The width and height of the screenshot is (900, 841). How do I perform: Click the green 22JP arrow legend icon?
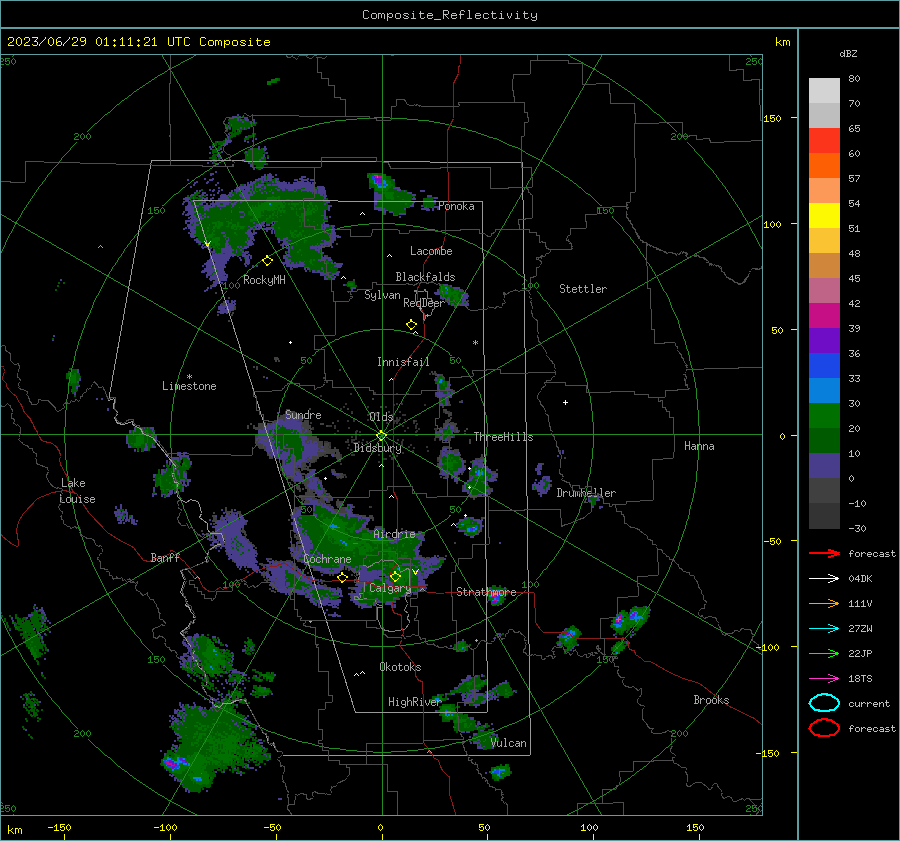point(824,653)
